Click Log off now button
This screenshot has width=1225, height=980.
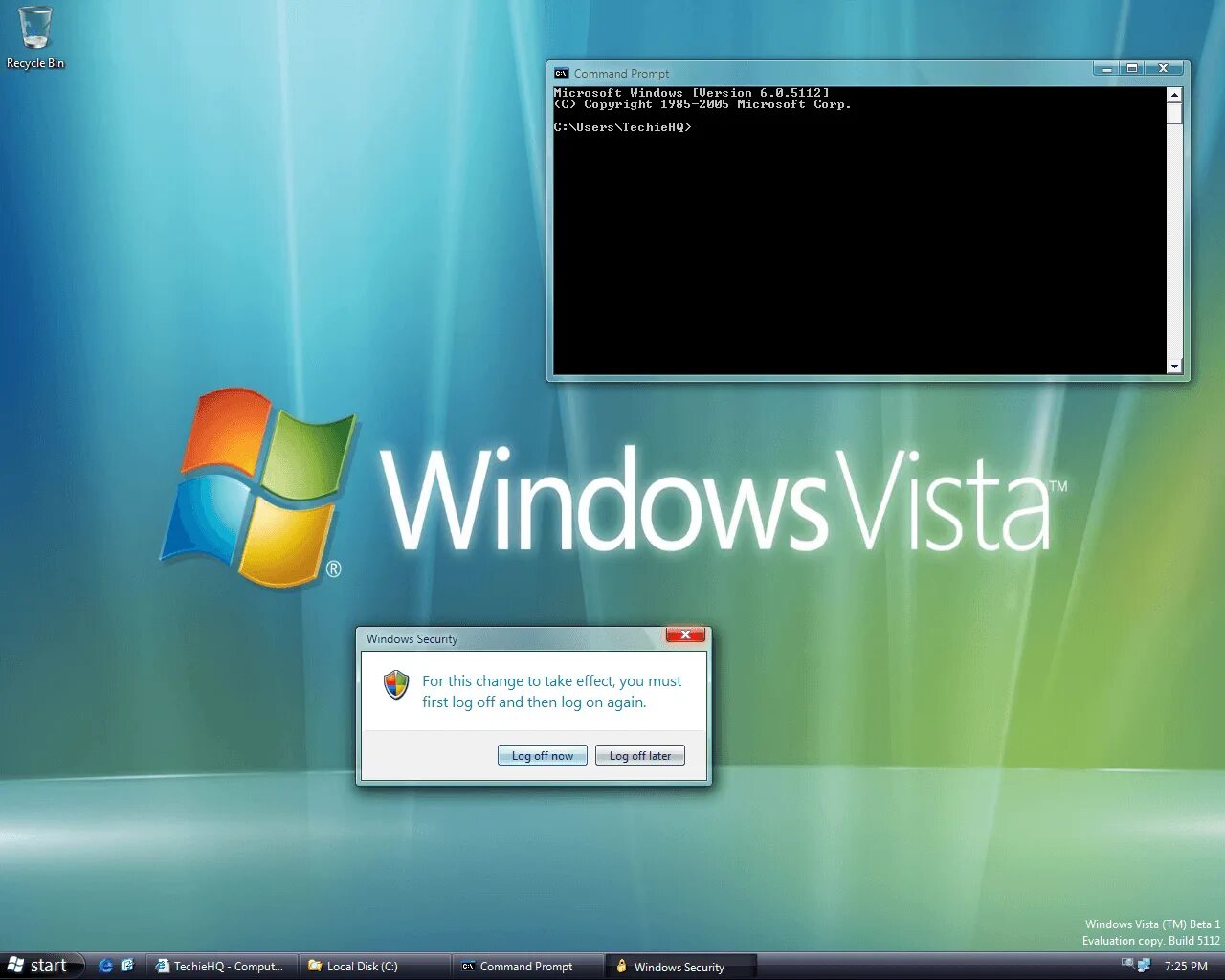coord(543,755)
